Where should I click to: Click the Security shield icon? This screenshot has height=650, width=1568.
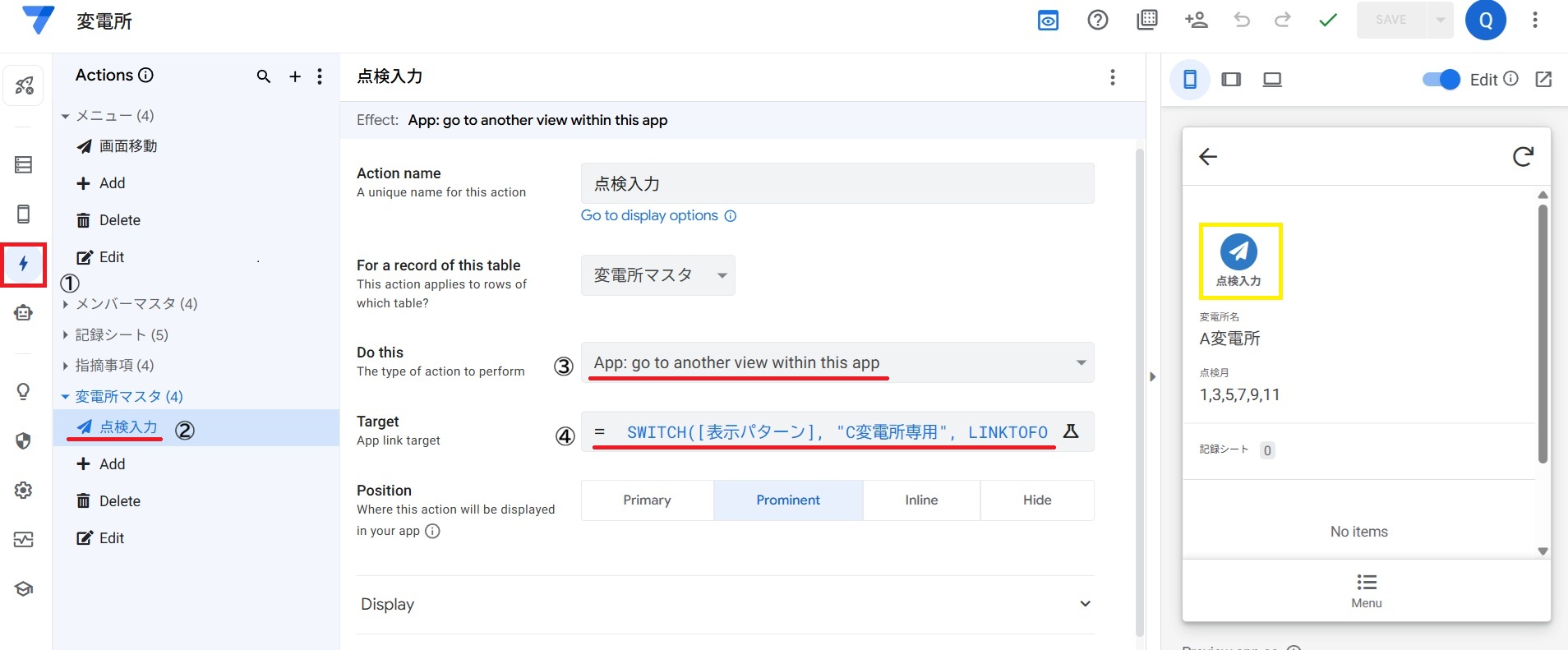(x=23, y=441)
